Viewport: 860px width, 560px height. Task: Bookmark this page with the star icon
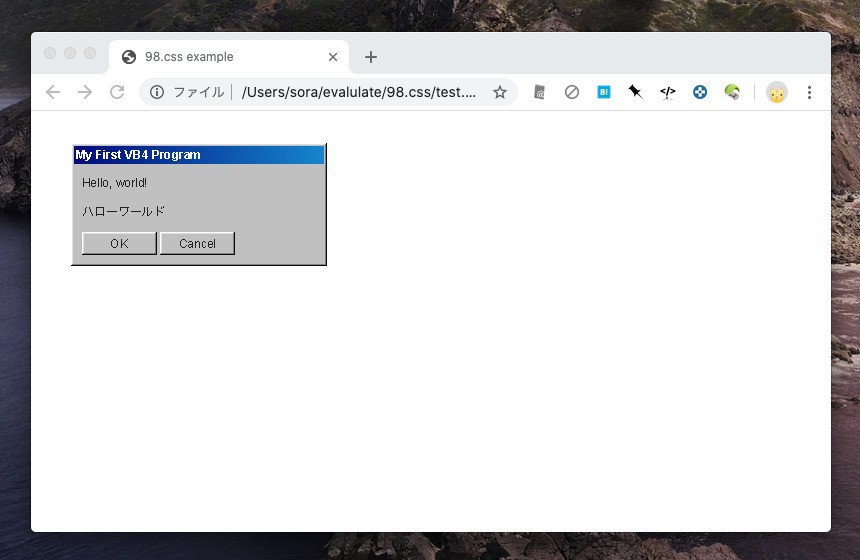tap(500, 92)
